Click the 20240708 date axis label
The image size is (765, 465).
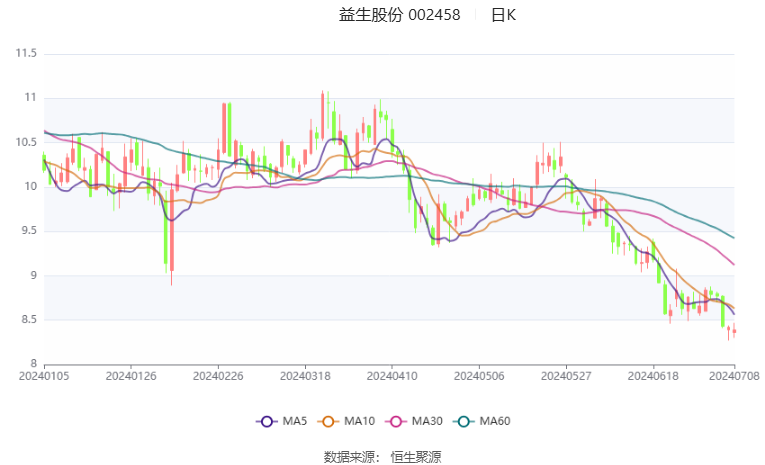734,376
